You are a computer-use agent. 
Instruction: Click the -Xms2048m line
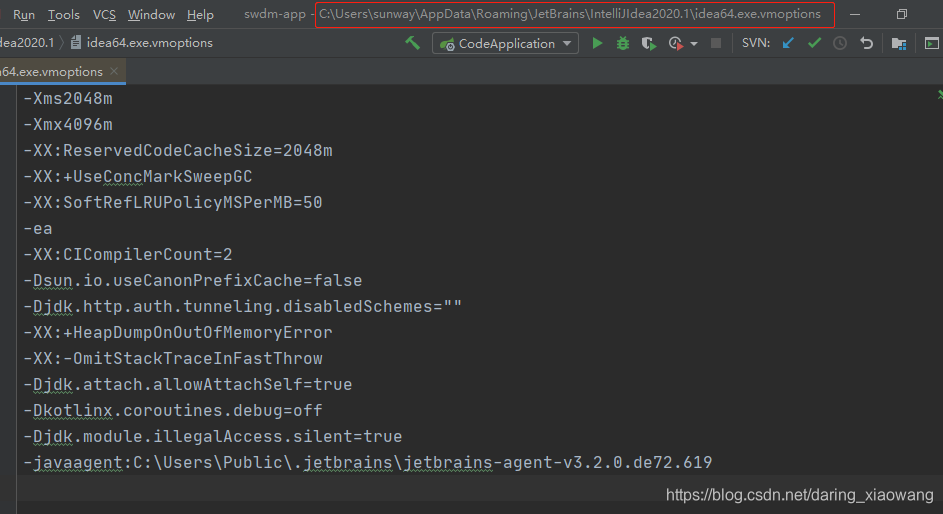point(68,99)
